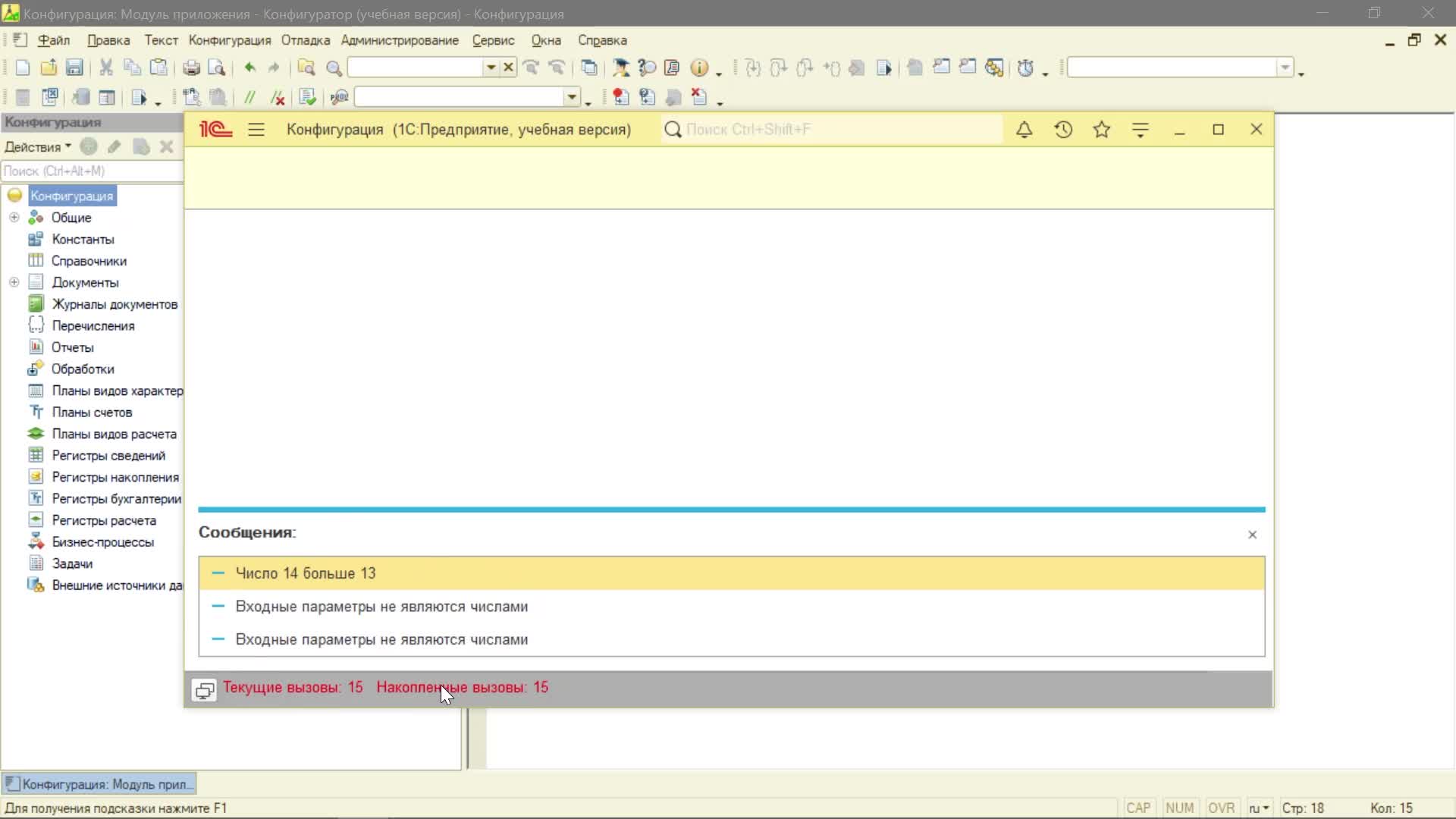
Task: Open the Syntax helper graduate icon
Action: click(x=621, y=68)
